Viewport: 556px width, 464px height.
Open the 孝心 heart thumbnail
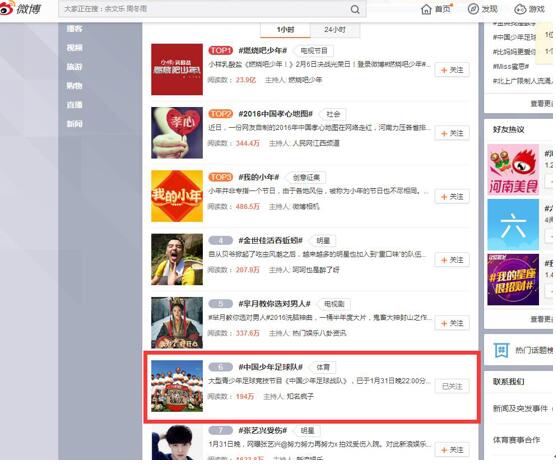pos(177,133)
